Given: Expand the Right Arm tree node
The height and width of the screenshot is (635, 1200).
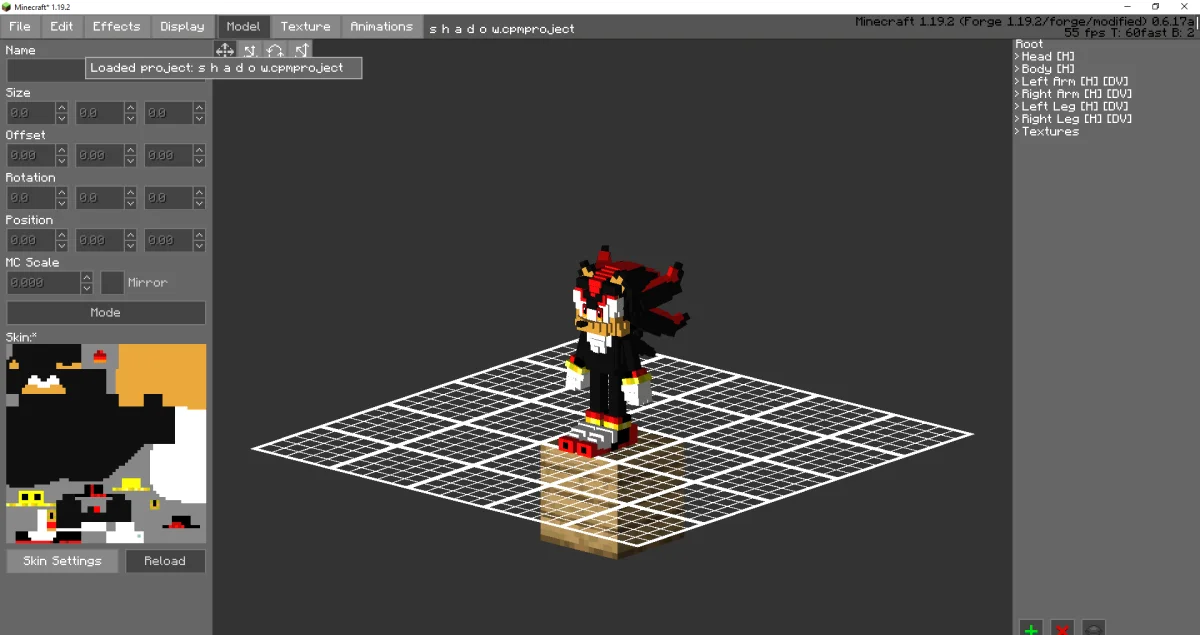Looking at the screenshot, I should pos(1017,94).
